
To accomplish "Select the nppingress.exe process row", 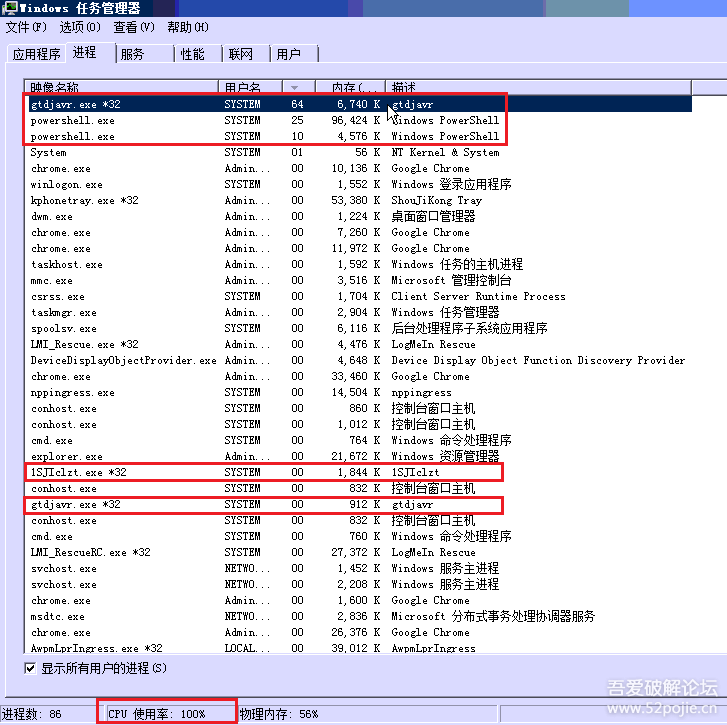I will tap(358, 392).
